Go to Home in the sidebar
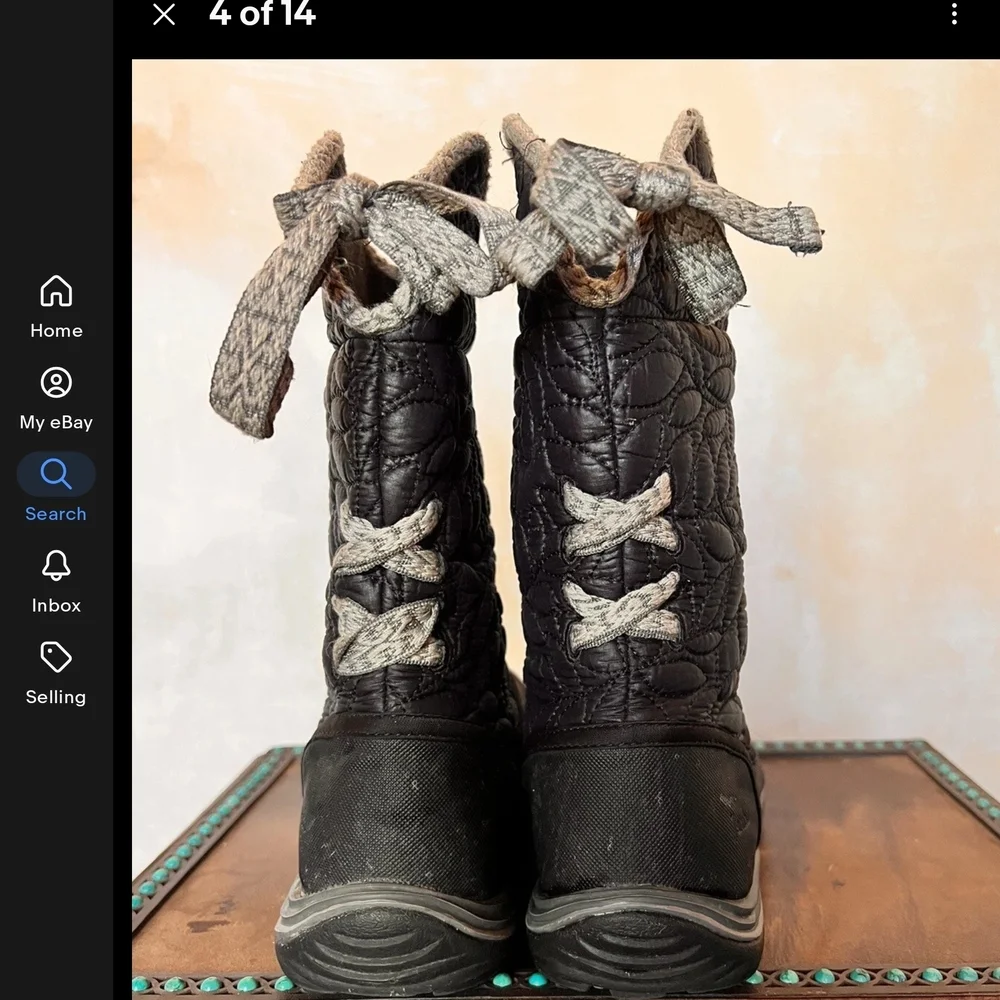The width and height of the screenshot is (1000, 1000). [56, 291]
